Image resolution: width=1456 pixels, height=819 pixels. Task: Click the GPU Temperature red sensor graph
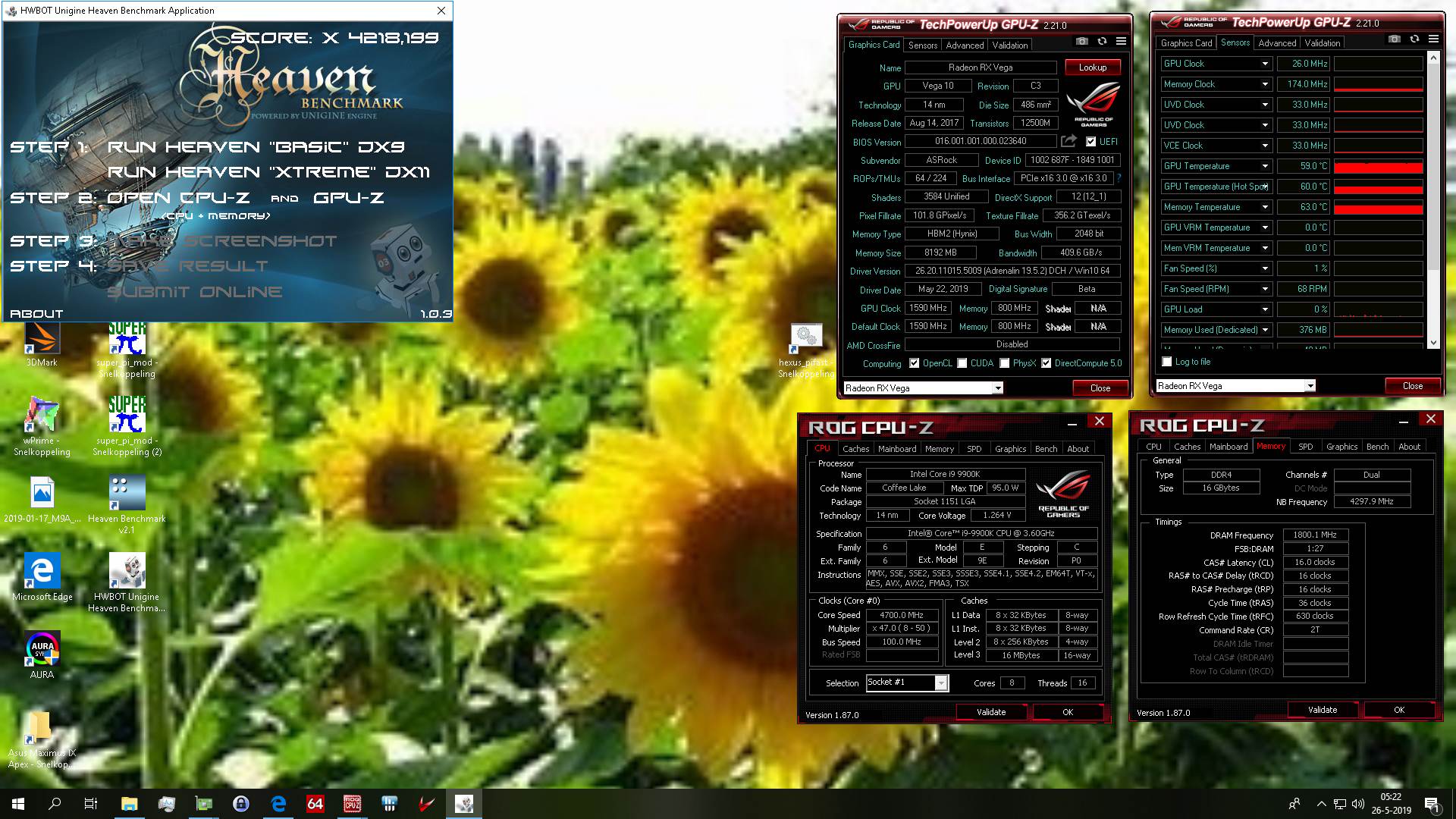pos(1378,166)
